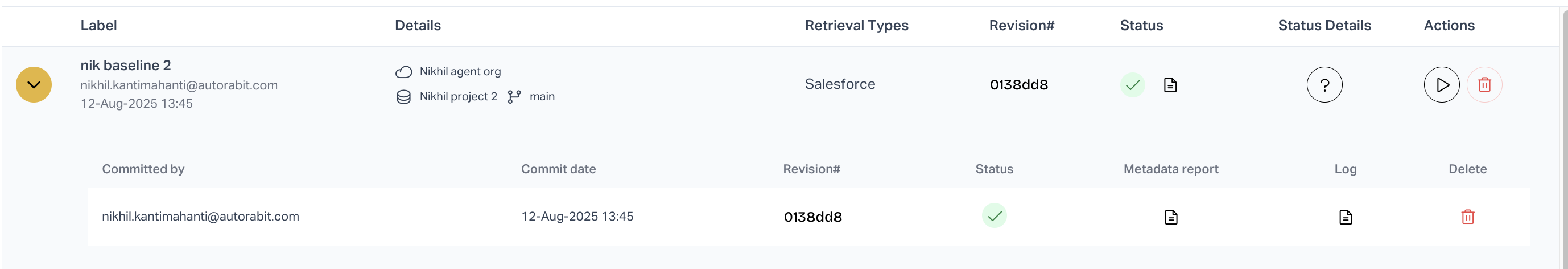Open the Metadata report document icon
Image resolution: width=1568 pixels, height=269 pixels.
point(1170,217)
